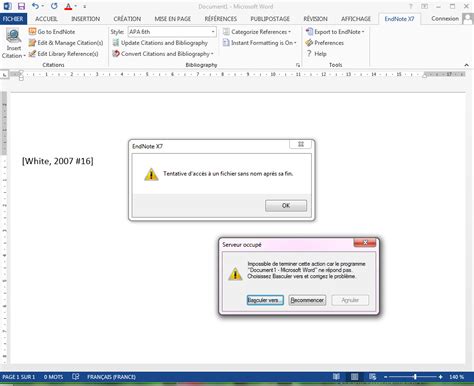Image resolution: width=474 pixels, height=386 pixels.
Task: Customize the Quick Access Toolbar
Action: pyautogui.click(x=85, y=6)
